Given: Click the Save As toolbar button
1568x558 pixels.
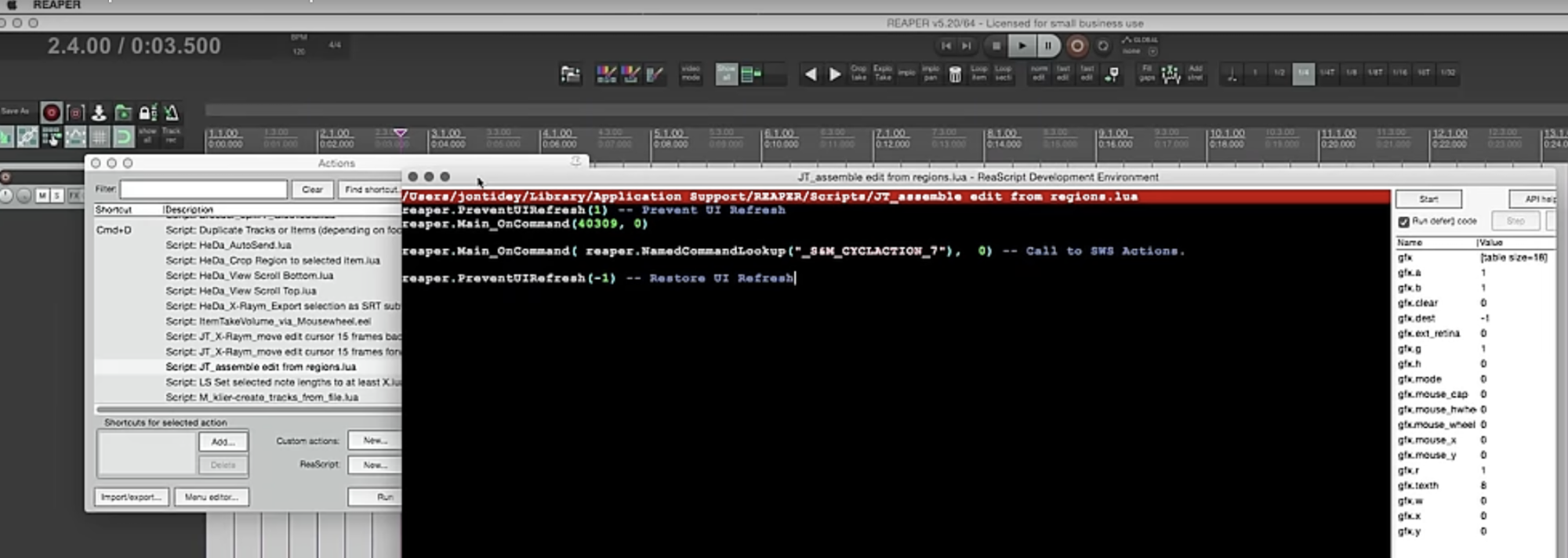Looking at the screenshot, I should coord(15,111).
